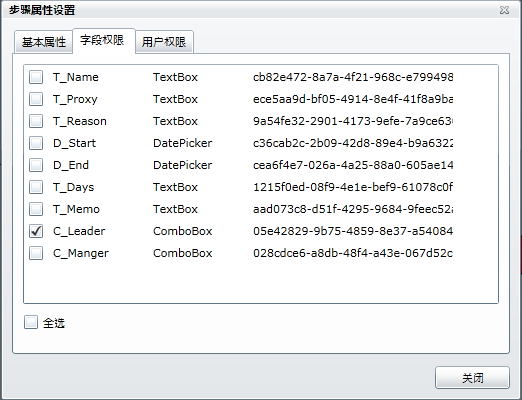Tick the D_End DatePicker checkbox
The width and height of the screenshot is (522, 400).
[36, 165]
